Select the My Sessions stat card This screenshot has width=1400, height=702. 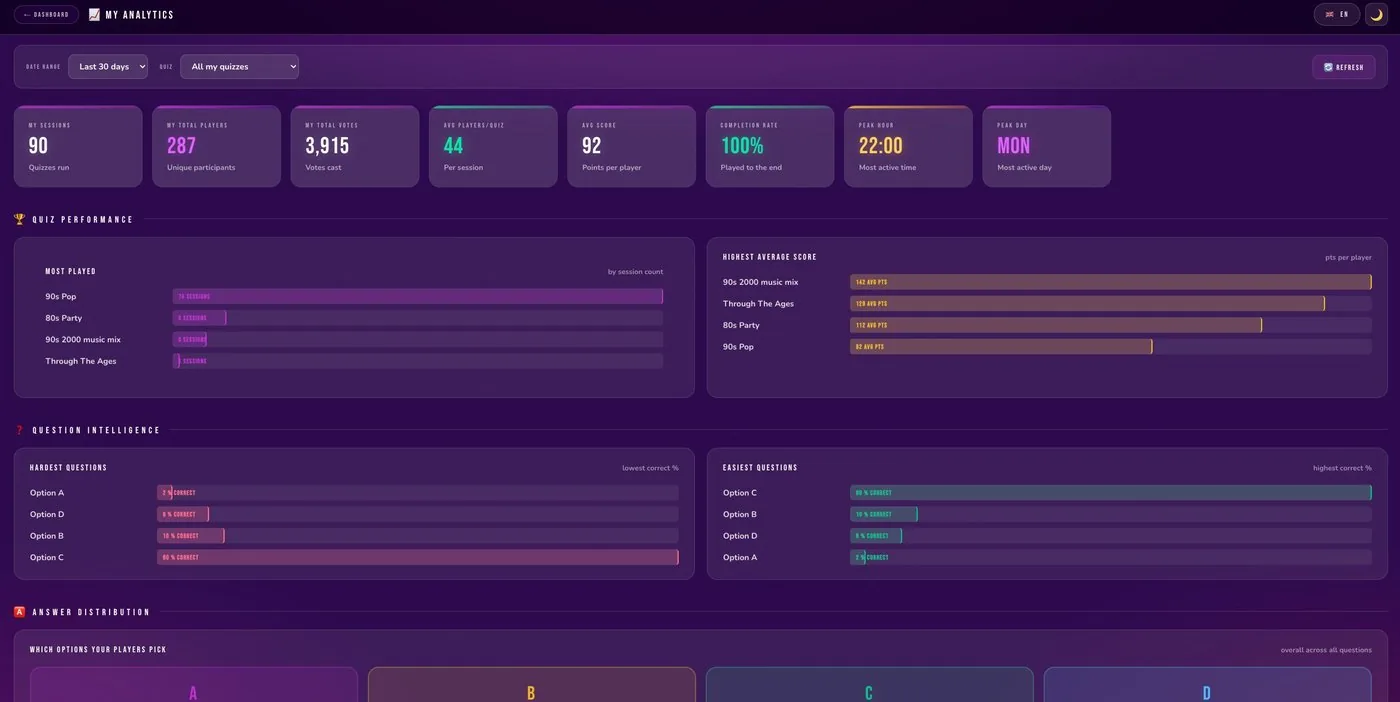78,146
